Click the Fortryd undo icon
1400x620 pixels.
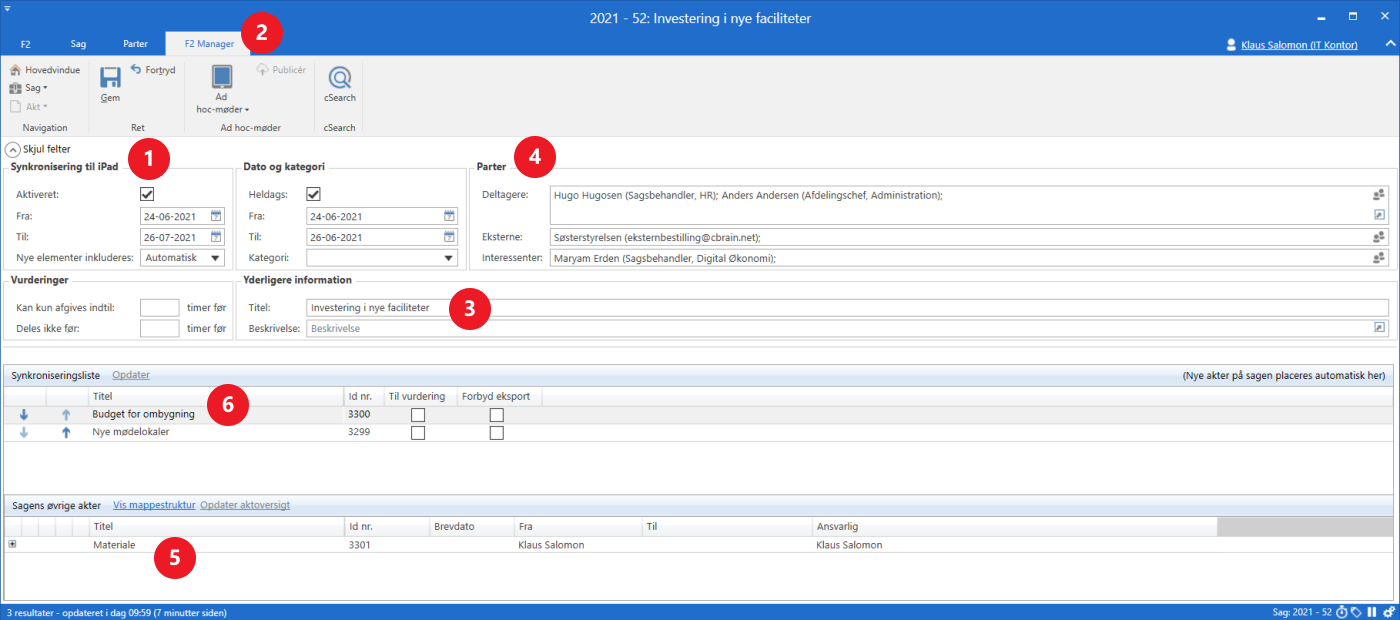(x=137, y=69)
